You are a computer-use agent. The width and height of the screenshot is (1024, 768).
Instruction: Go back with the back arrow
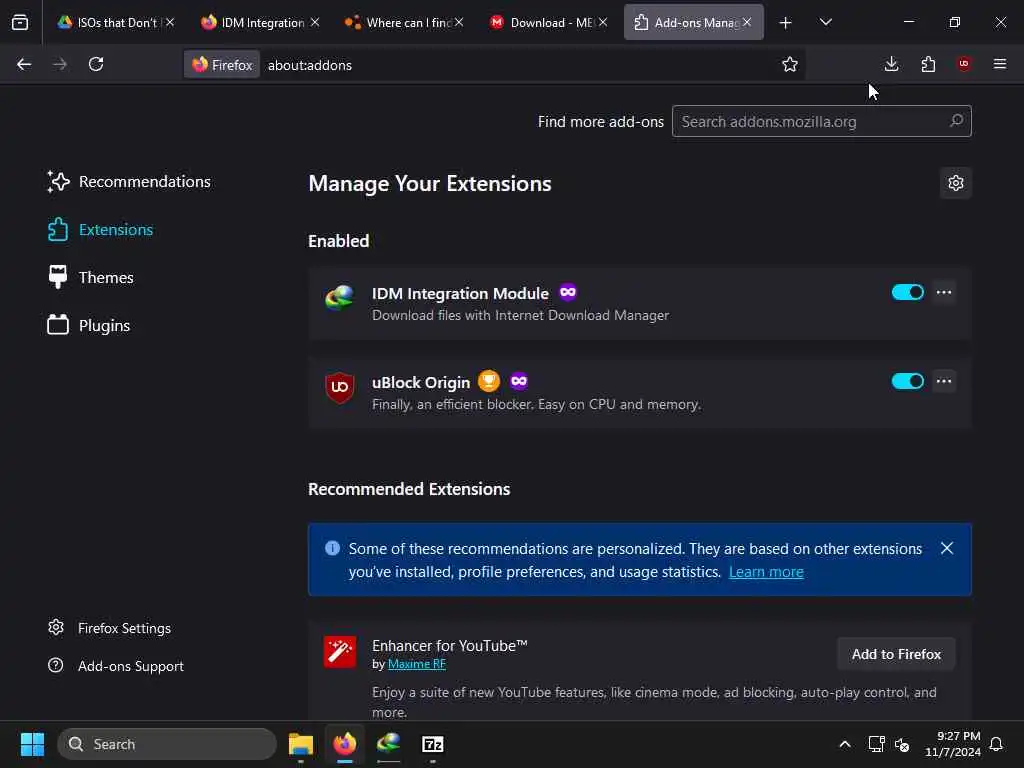pyautogui.click(x=24, y=64)
